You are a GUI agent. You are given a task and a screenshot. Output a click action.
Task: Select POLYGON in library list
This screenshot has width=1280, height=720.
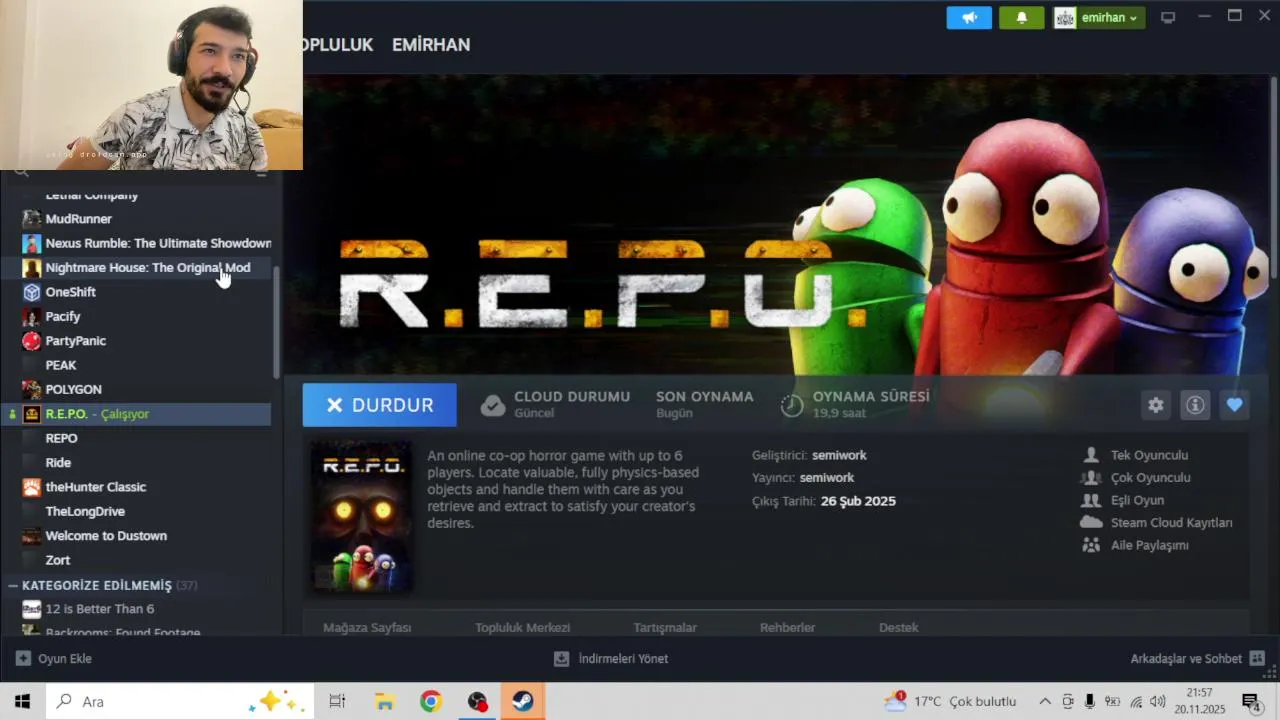[137, 389]
